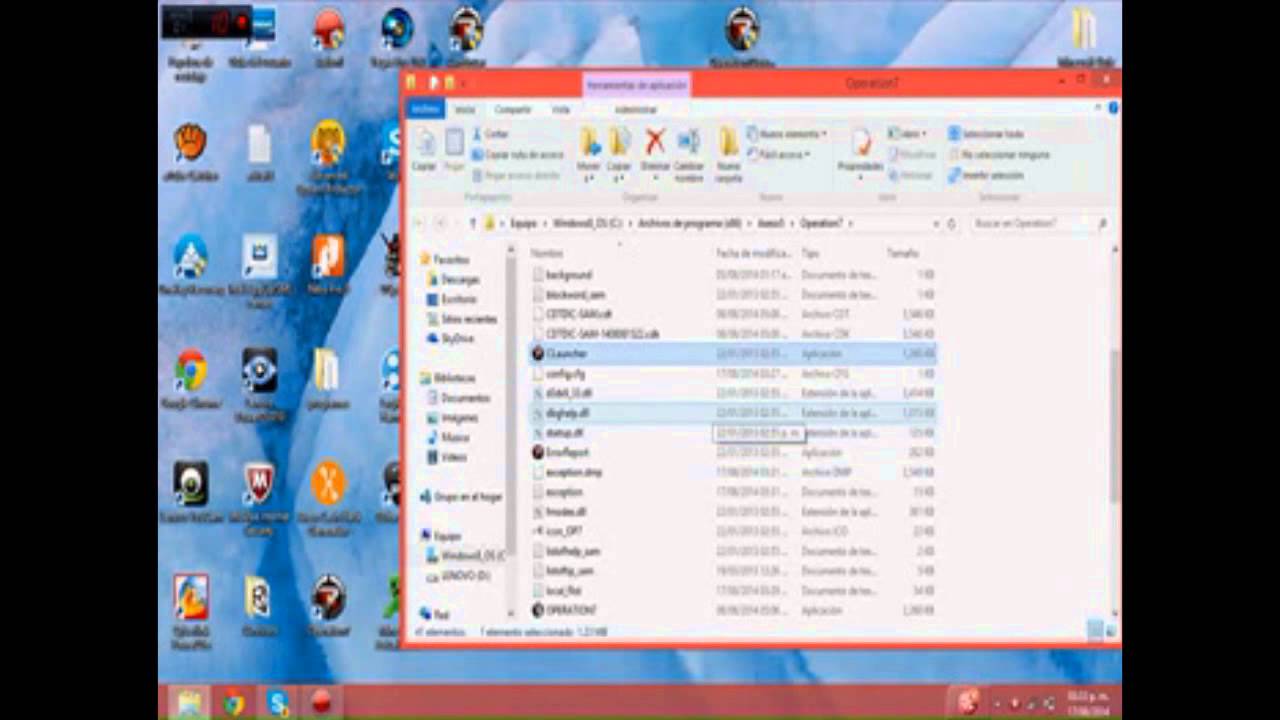Click the Skype icon on the taskbar

[x=277, y=702]
